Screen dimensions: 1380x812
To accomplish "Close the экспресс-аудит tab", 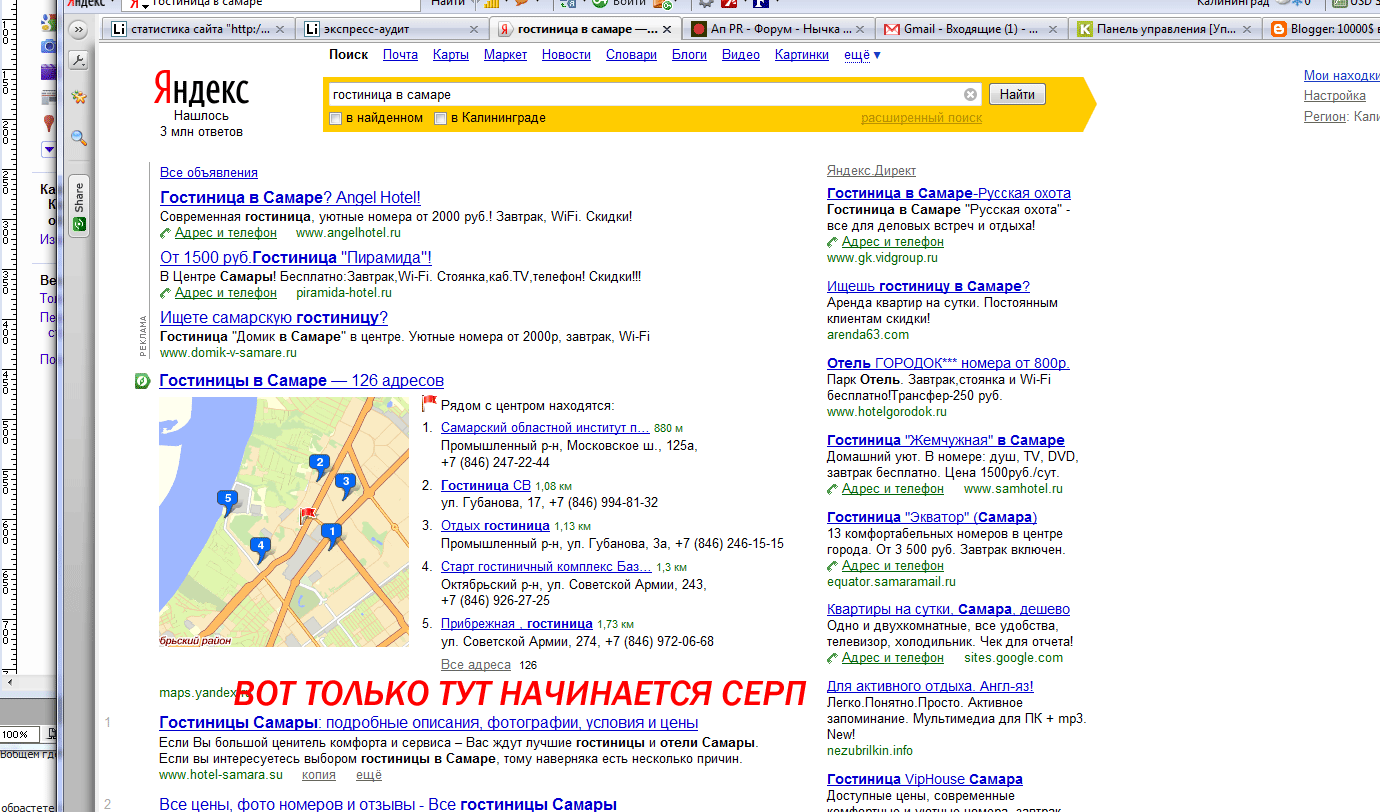I will [474, 30].
